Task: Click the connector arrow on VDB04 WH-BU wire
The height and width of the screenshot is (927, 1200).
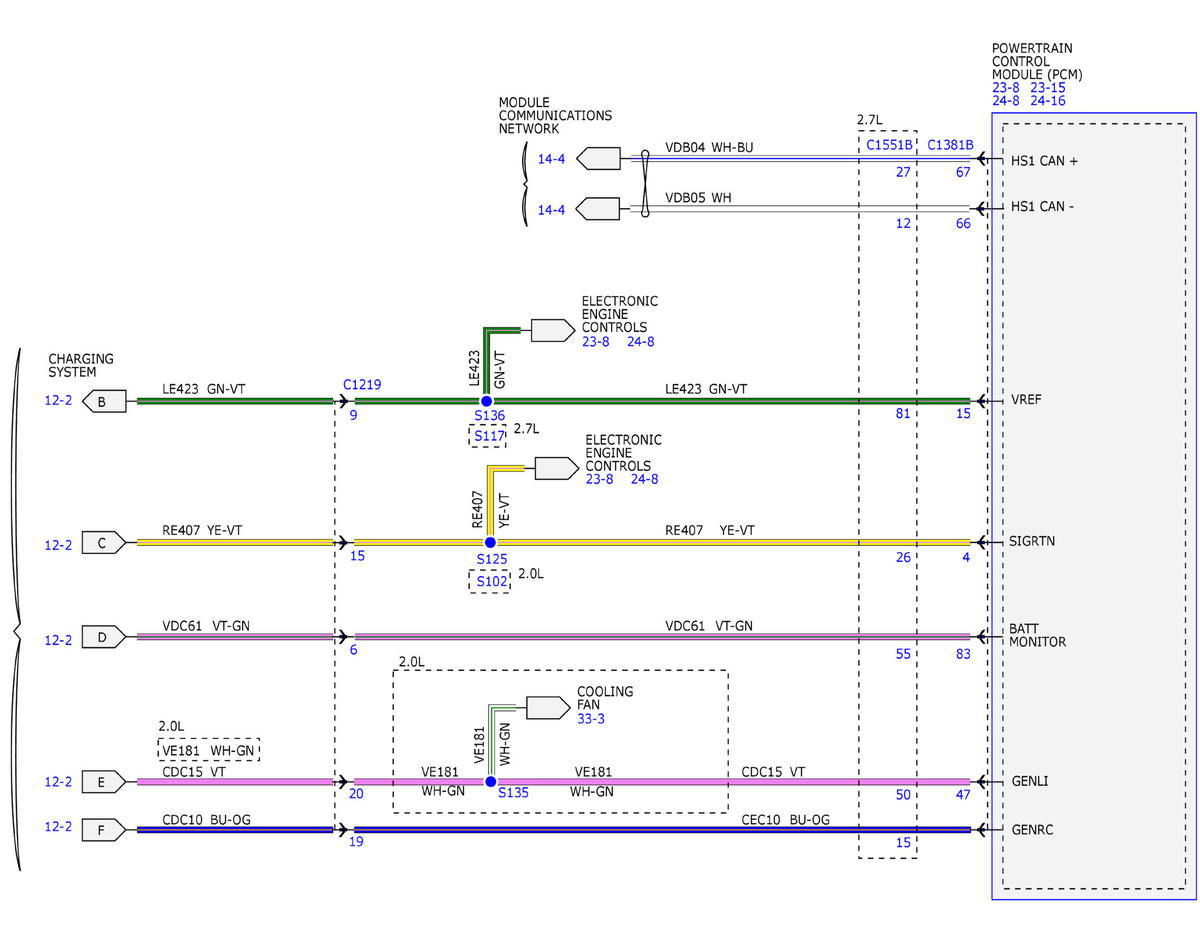Action: coord(598,159)
